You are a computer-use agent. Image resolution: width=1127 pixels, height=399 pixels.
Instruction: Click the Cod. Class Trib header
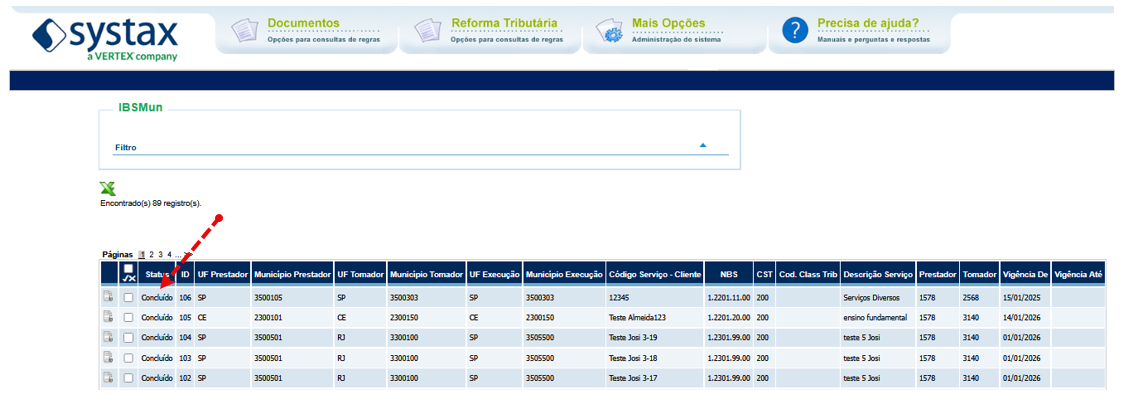pyautogui.click(x=808, y=275)
